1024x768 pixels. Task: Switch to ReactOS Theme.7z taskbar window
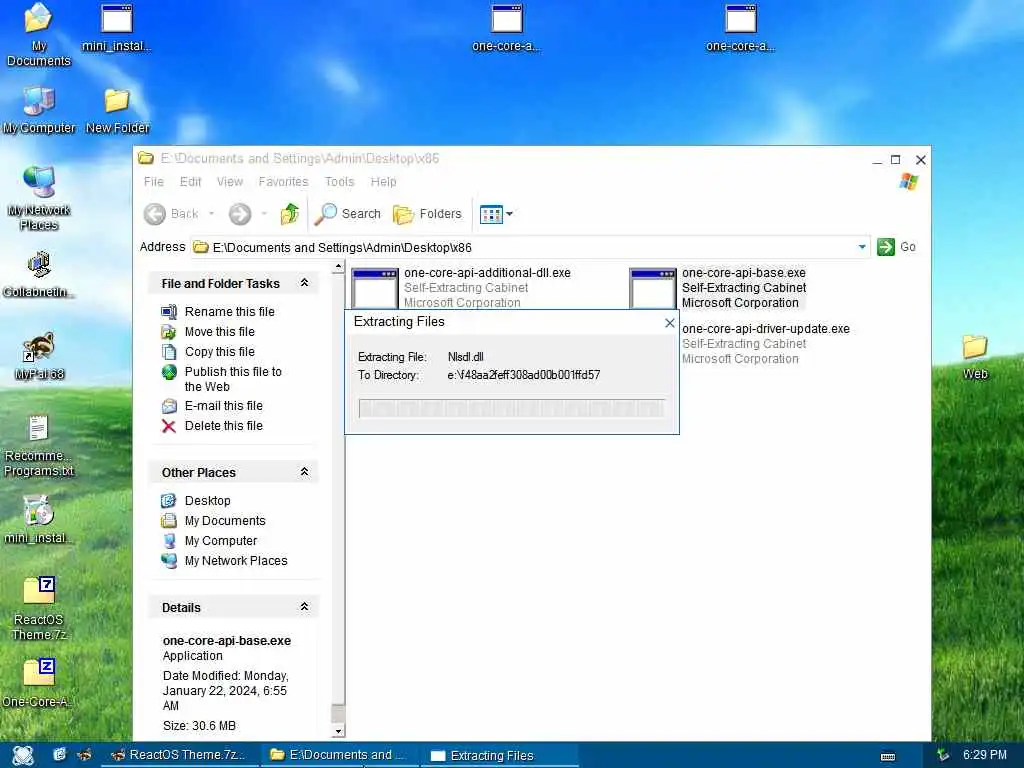point(178,755)
